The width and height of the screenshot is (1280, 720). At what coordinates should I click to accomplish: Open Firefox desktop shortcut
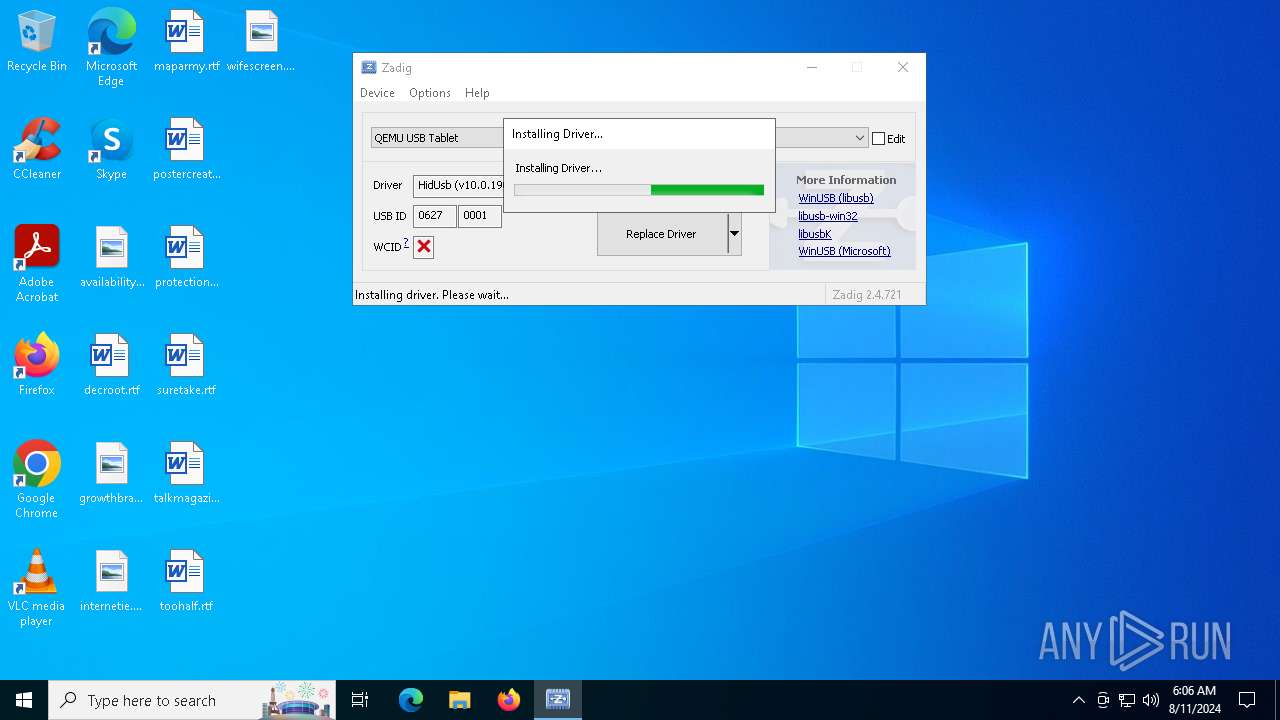tap(37, 366)
